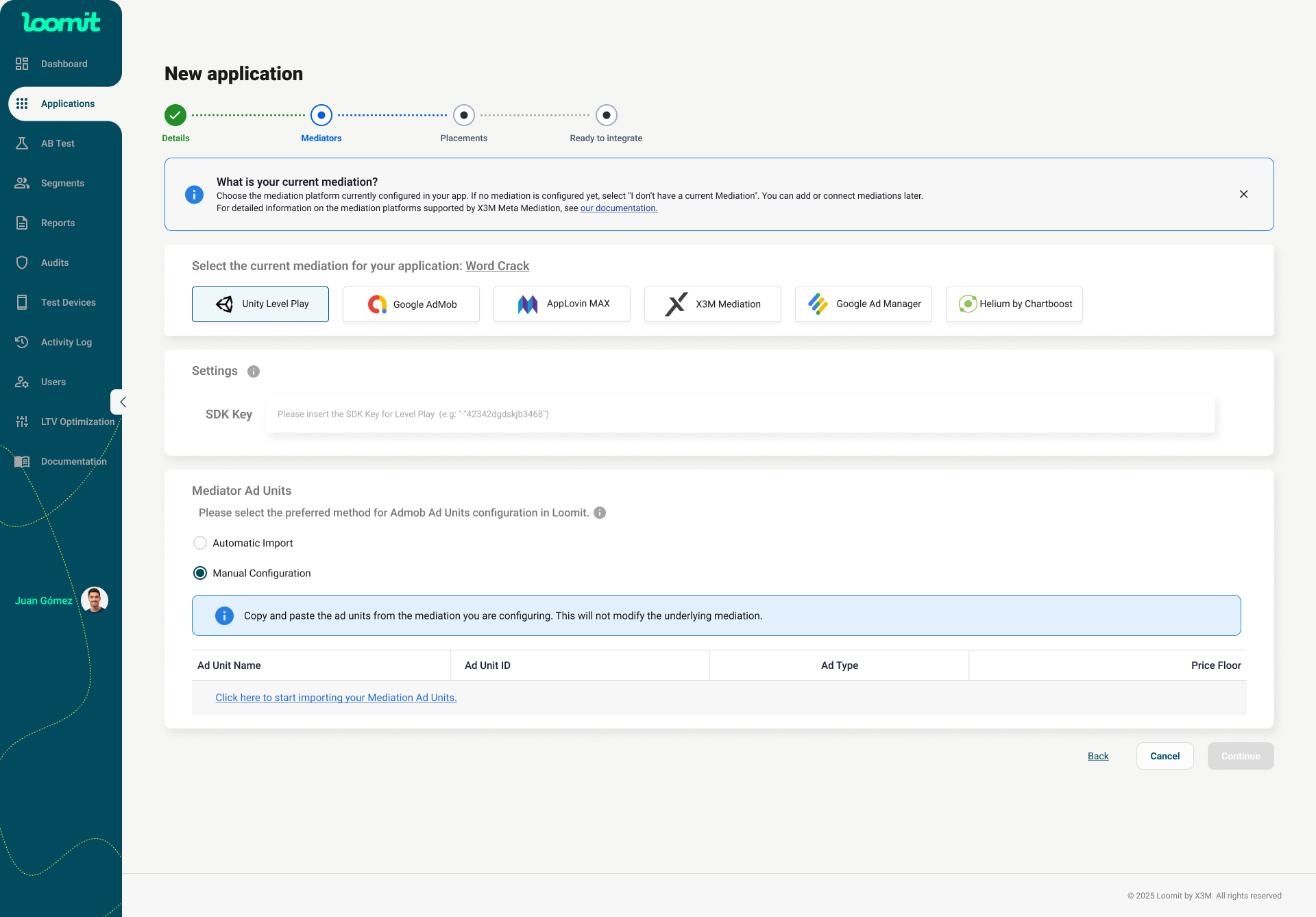Click the Dashboard sidebar icon

click(22, 64)
